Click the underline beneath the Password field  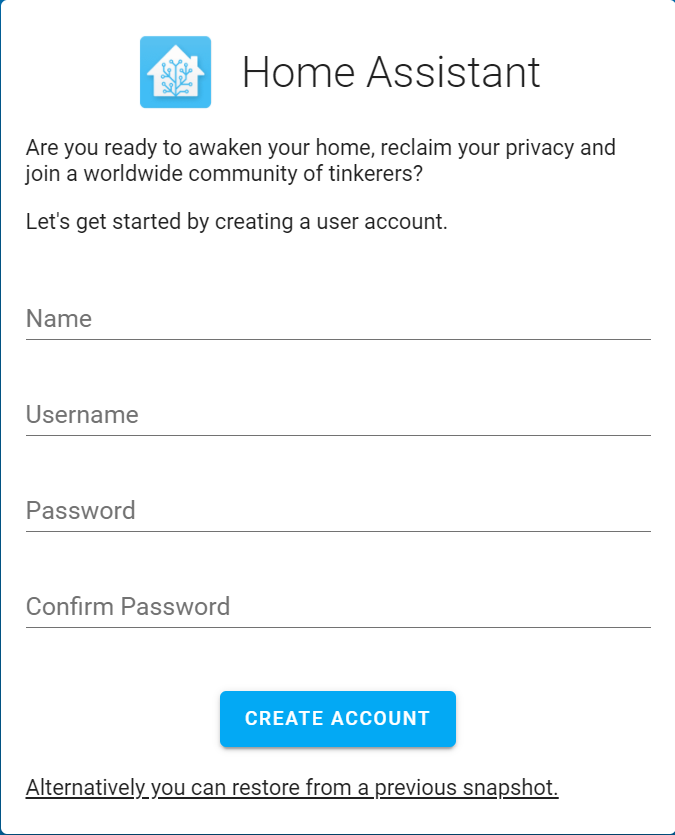coord(338,531)
